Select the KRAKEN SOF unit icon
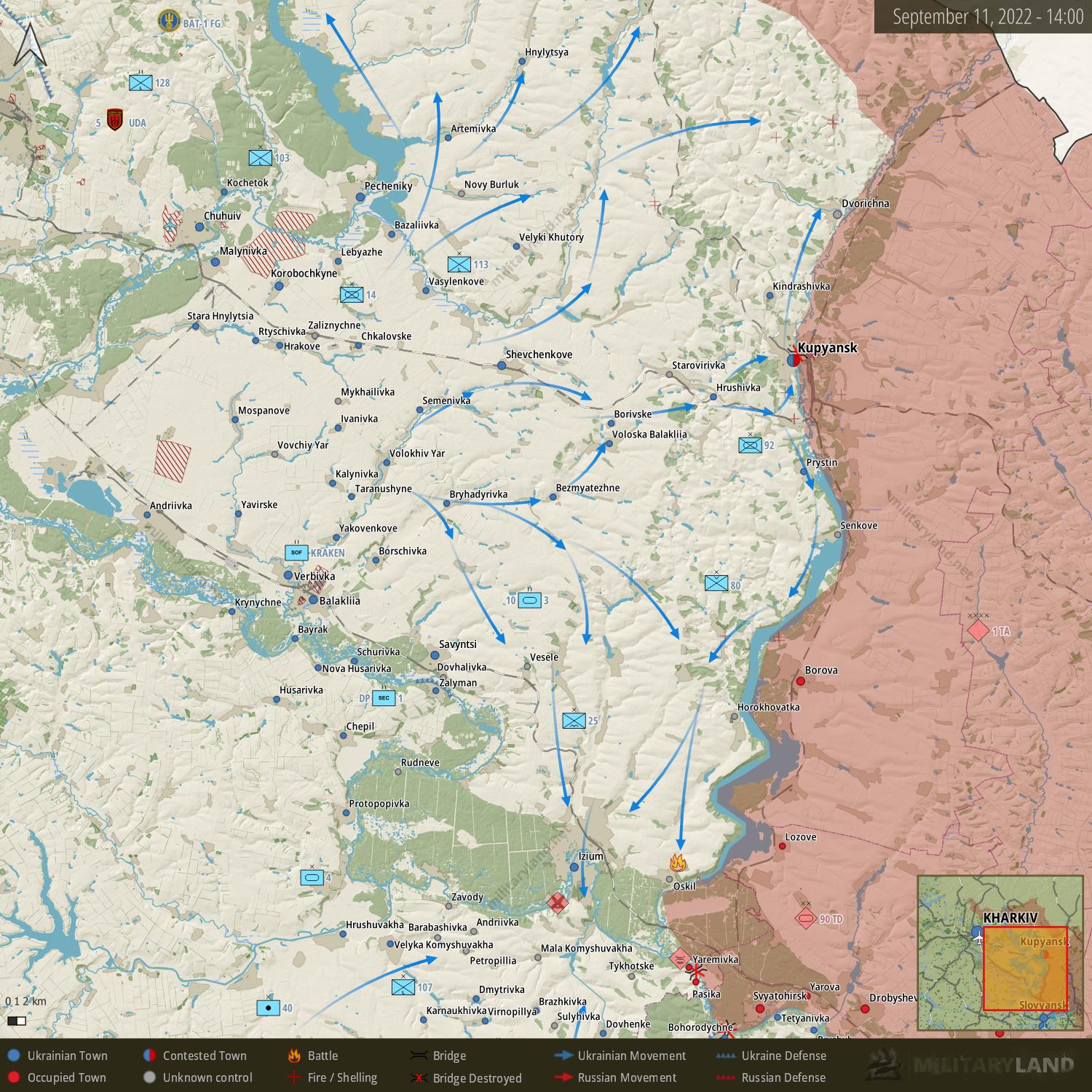 pyautogui.click(x=296, y=553)
